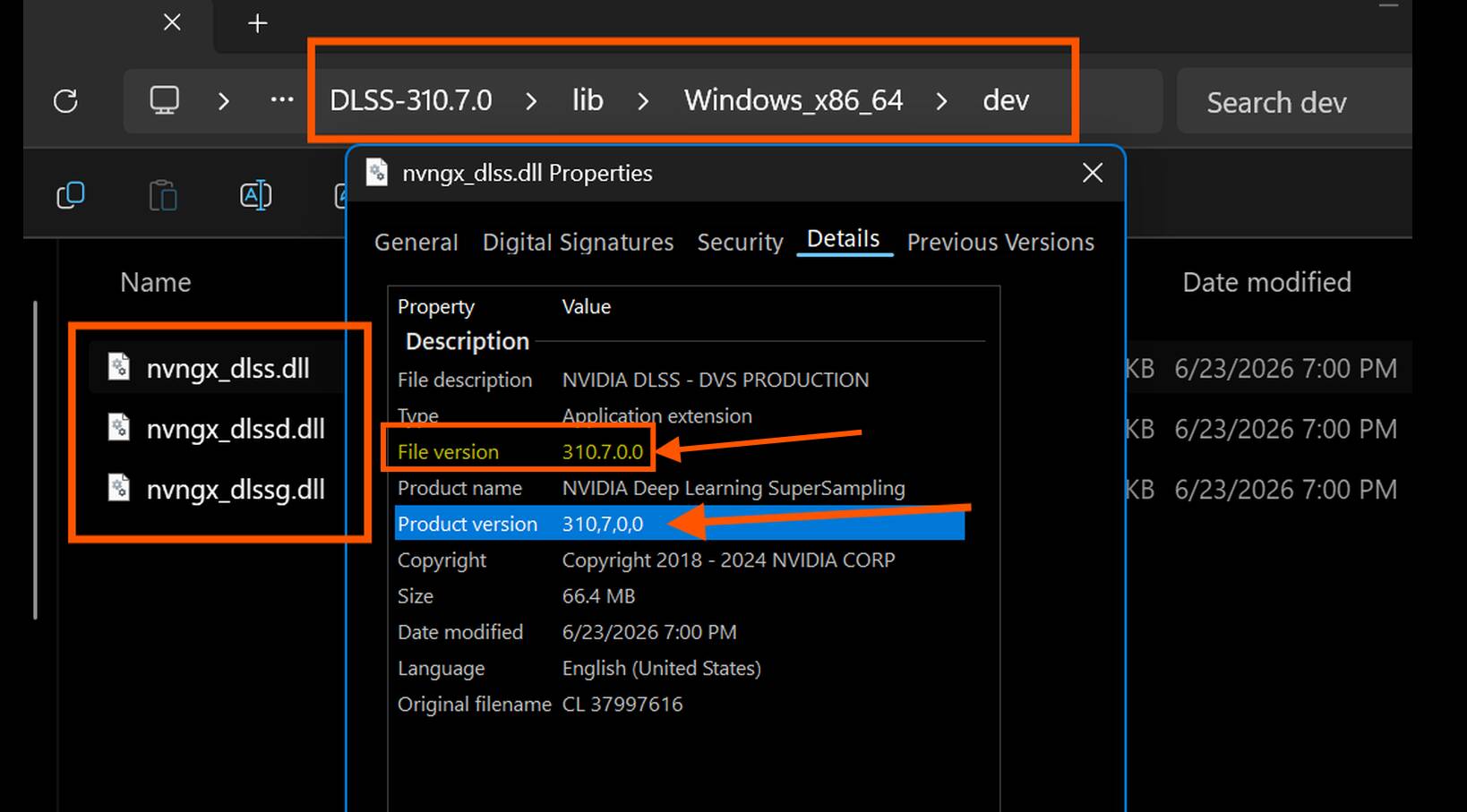Select the File version property label
The width and height of the screenshot is (1467, 812).
(x=448, y=452)
